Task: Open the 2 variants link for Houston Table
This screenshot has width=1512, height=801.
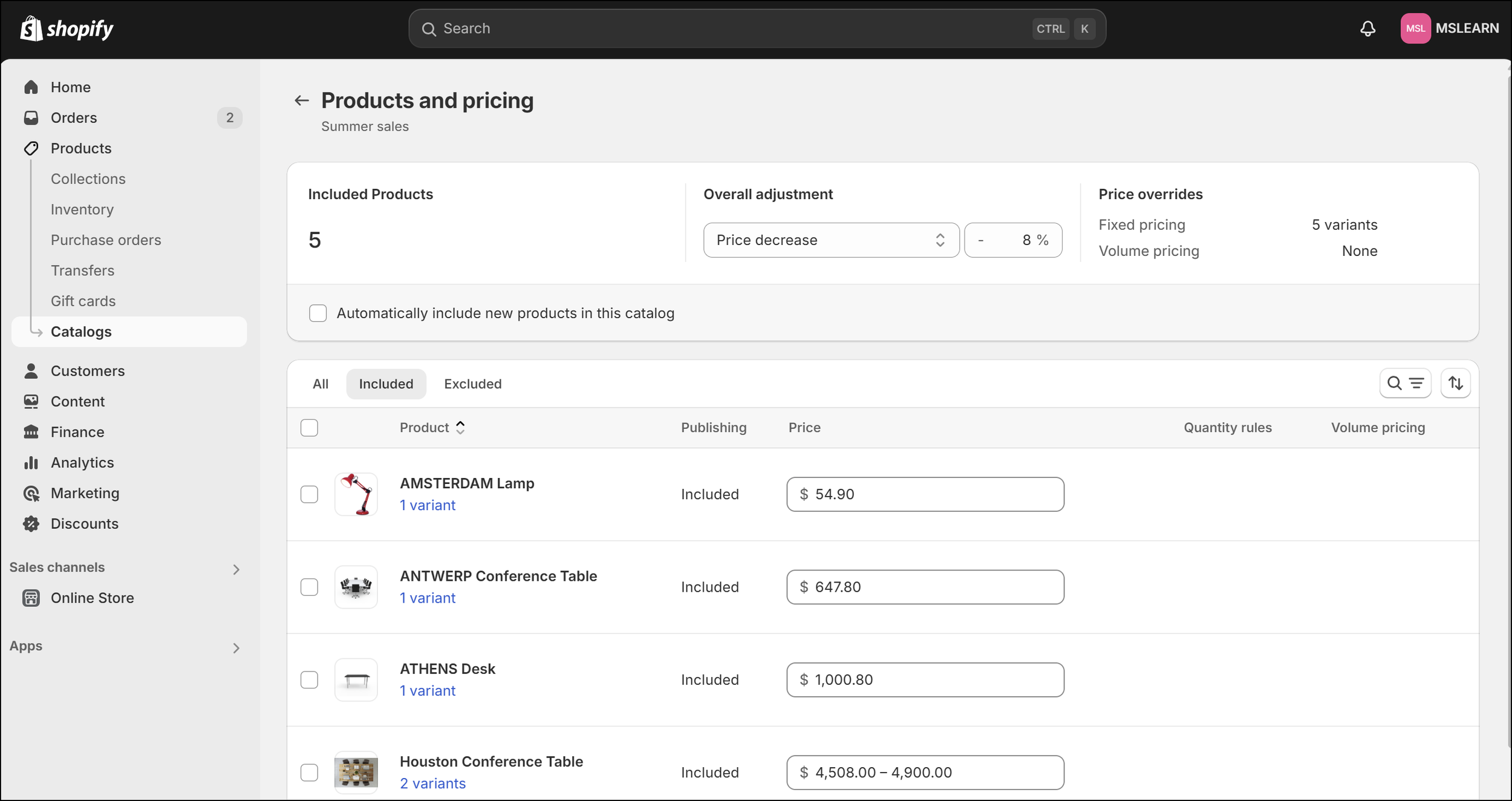Action: pos(432,783)
